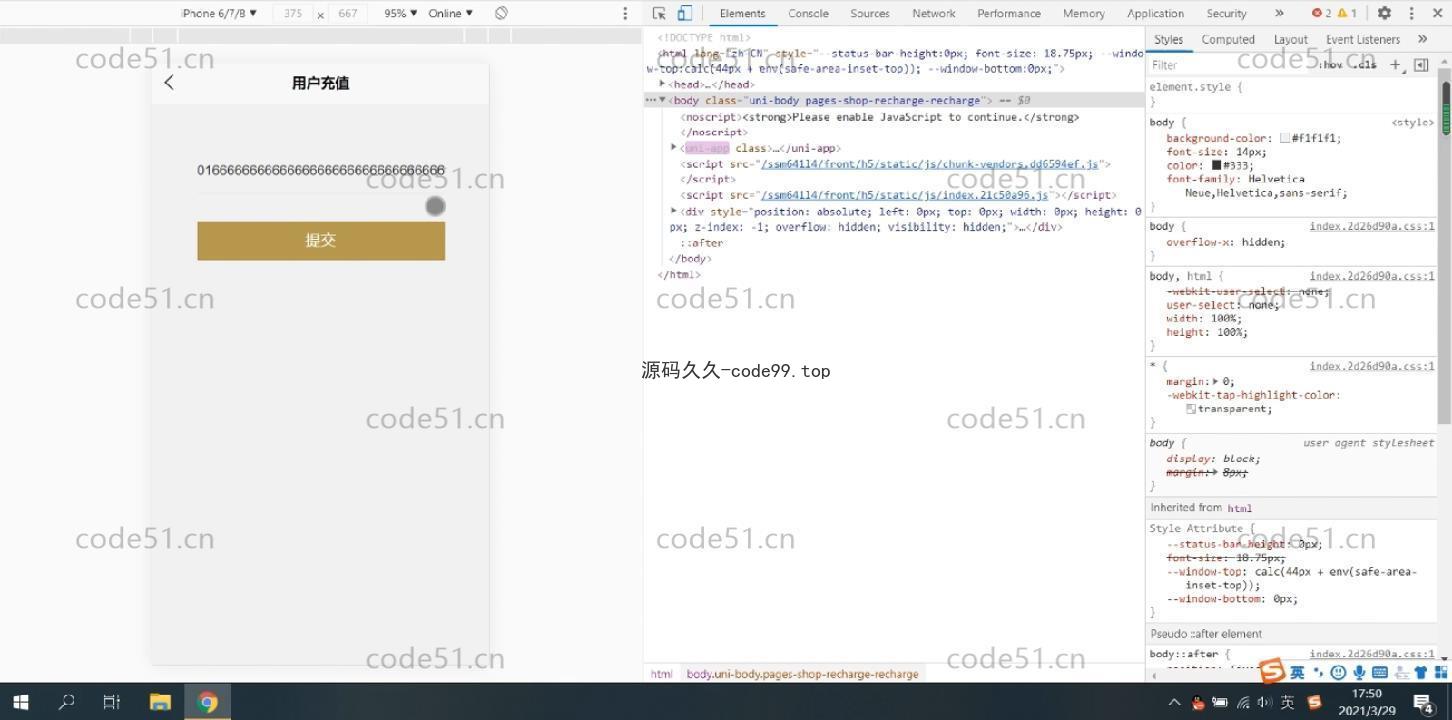Open index.2d26d90a.css link for overflow-x rule
This screenshot has height=720, width=1452.
[1372, 226]
